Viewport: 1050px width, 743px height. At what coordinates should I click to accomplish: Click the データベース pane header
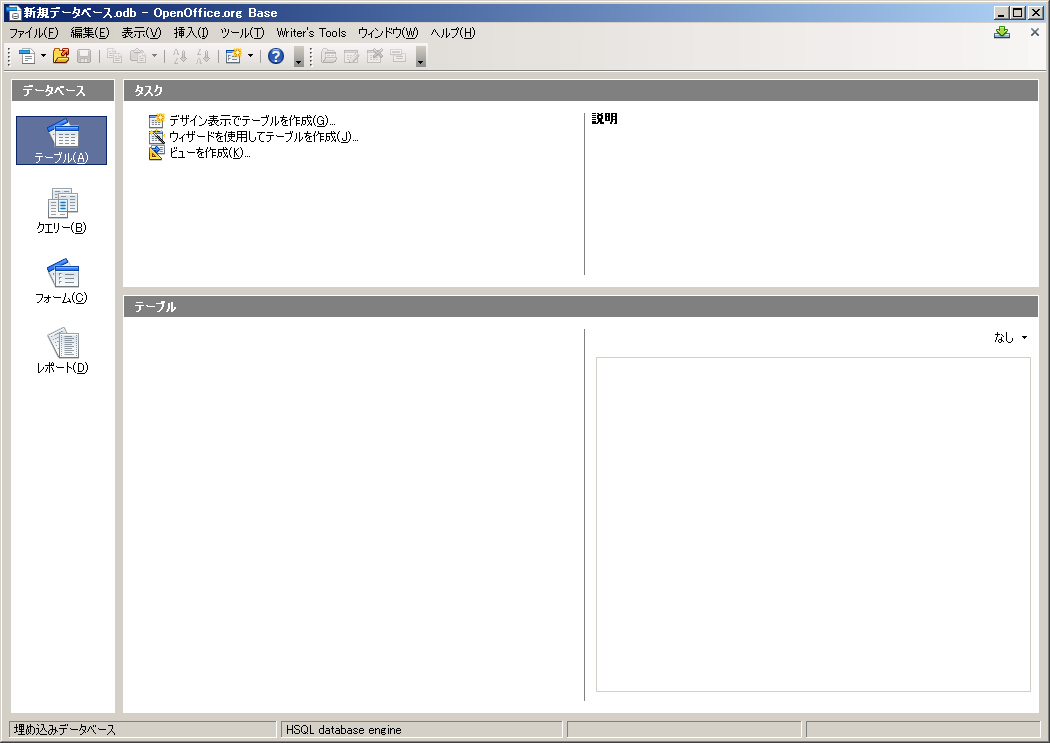(x=63, y=90)
